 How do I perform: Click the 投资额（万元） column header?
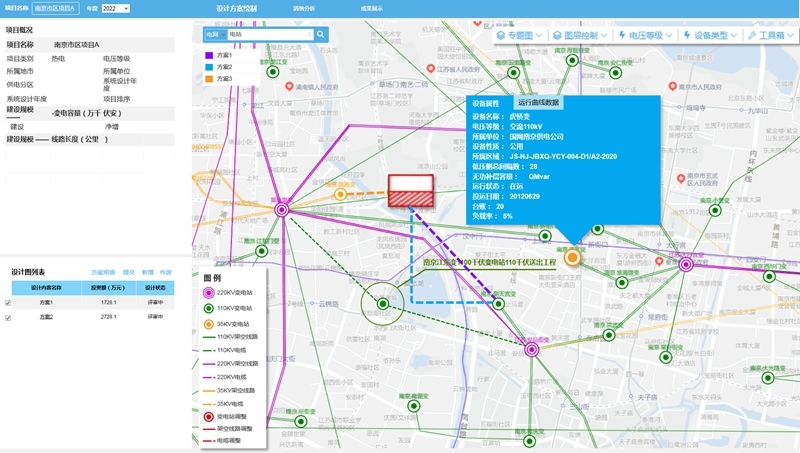coord(109,288)
